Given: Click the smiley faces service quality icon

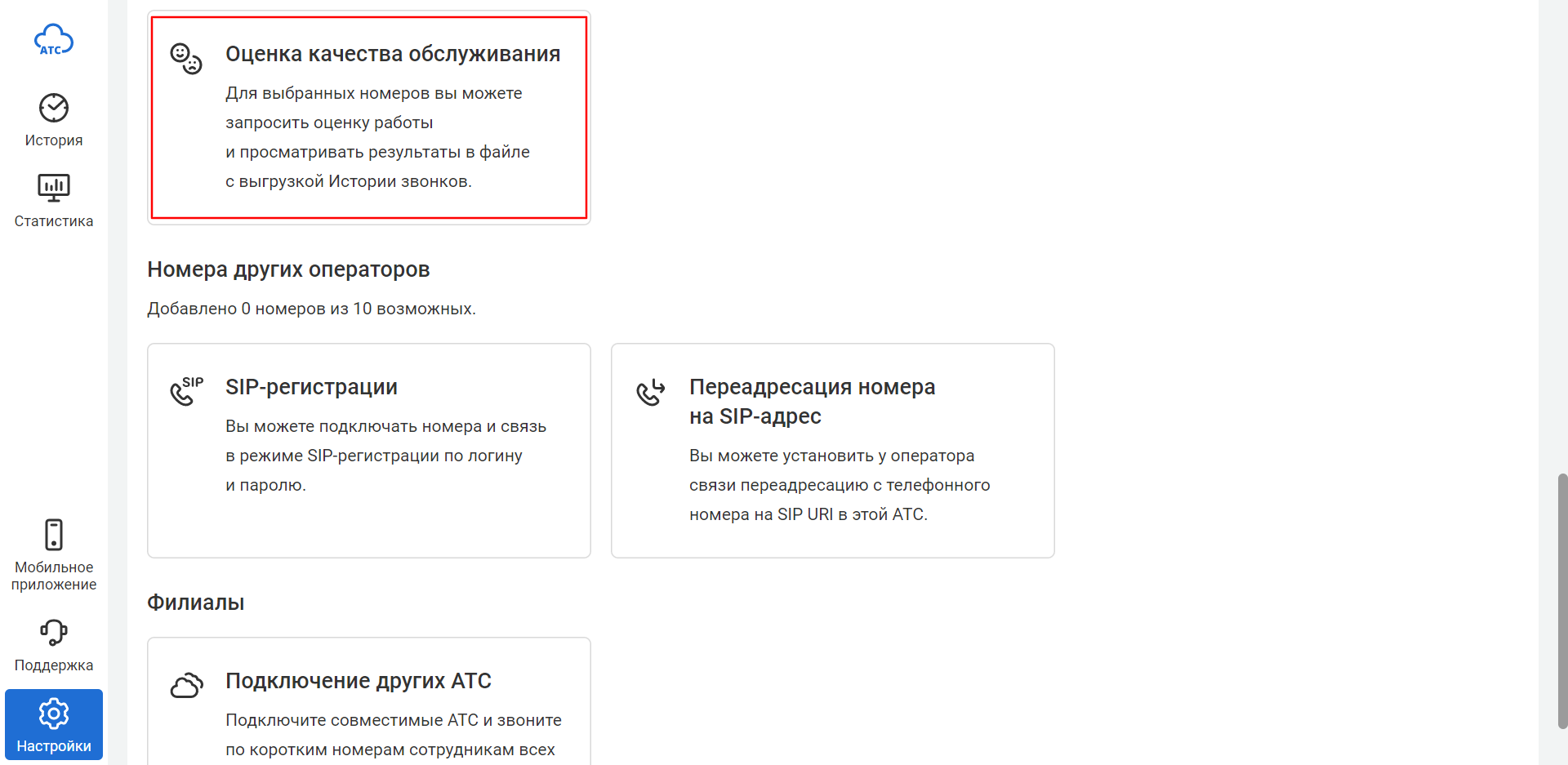Looking at the screenshot, I should [186, 59].
